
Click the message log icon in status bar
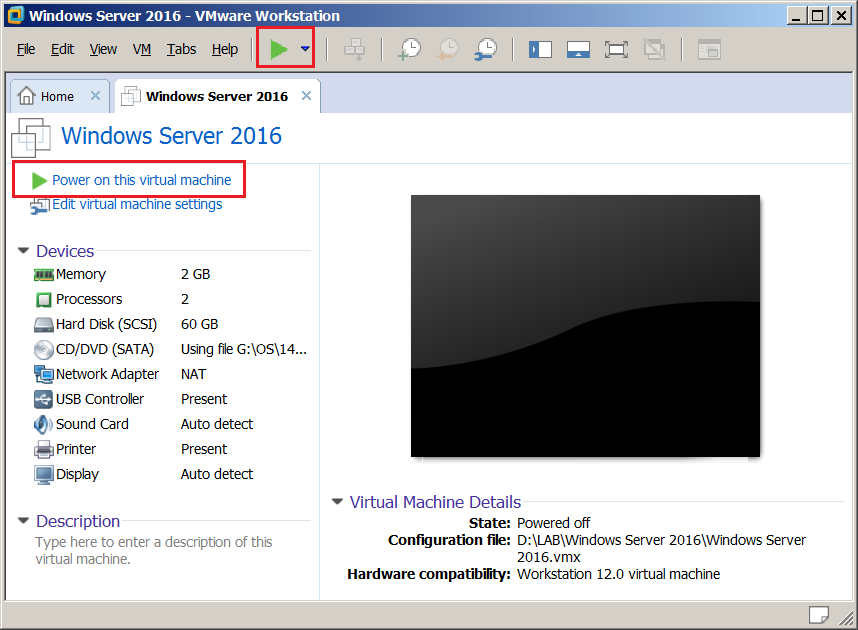pyautogui.click(x=819, y=615)
